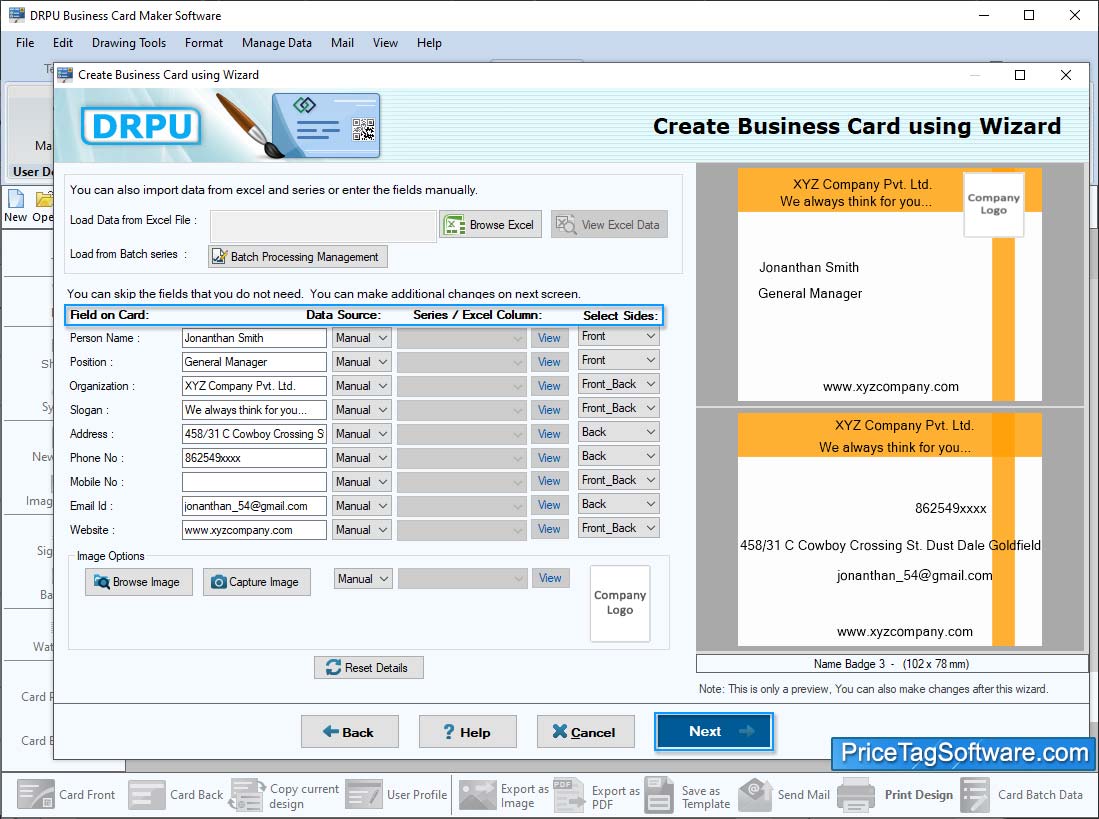Viewport: 1099px width, 819px height.
Task: Click the Export as PDF icon
Action: pyautogui.click(x=568, y=794)
